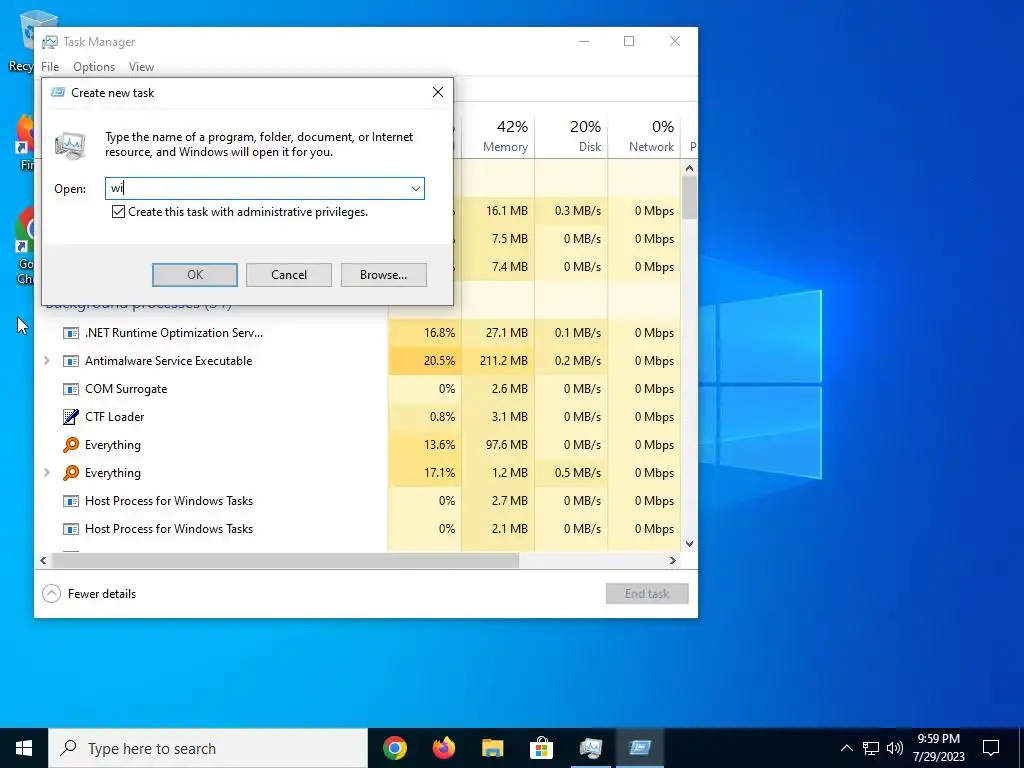Select the COM Surrogate process row
Viewport: 1024px width, 768px height.
[x=358, y=389]
